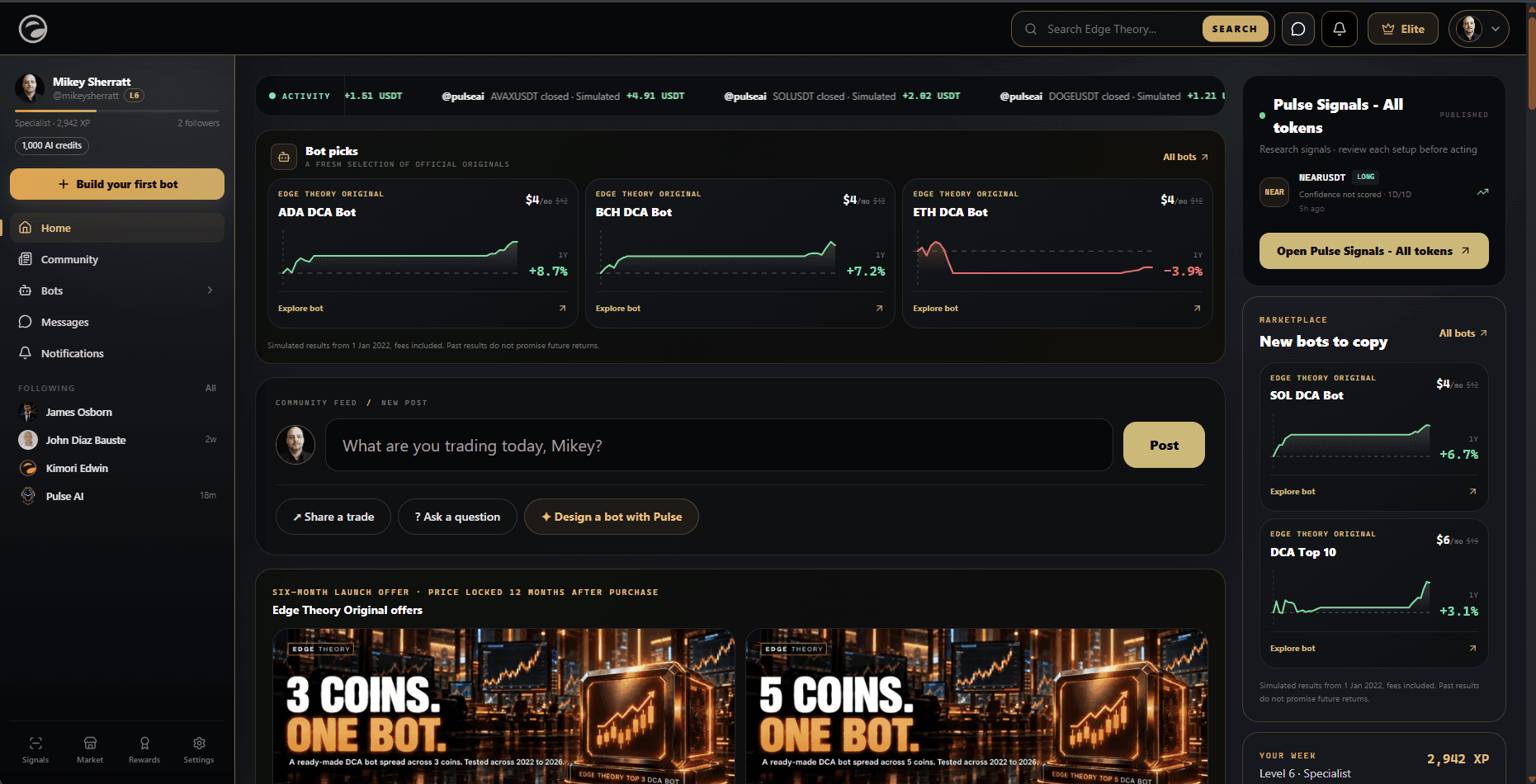
Task: Open the Signals icon in bottom bar
Action: click(35, 749)
